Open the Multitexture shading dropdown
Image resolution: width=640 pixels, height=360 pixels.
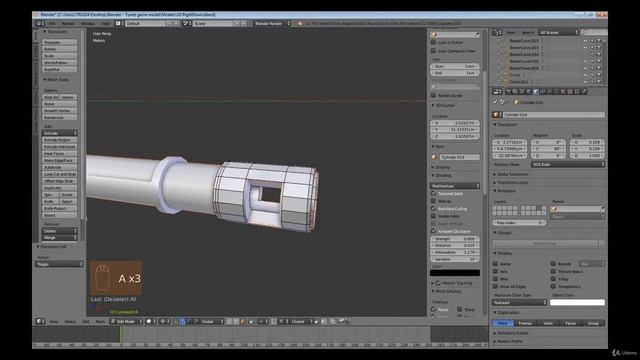tap(455, 186)
